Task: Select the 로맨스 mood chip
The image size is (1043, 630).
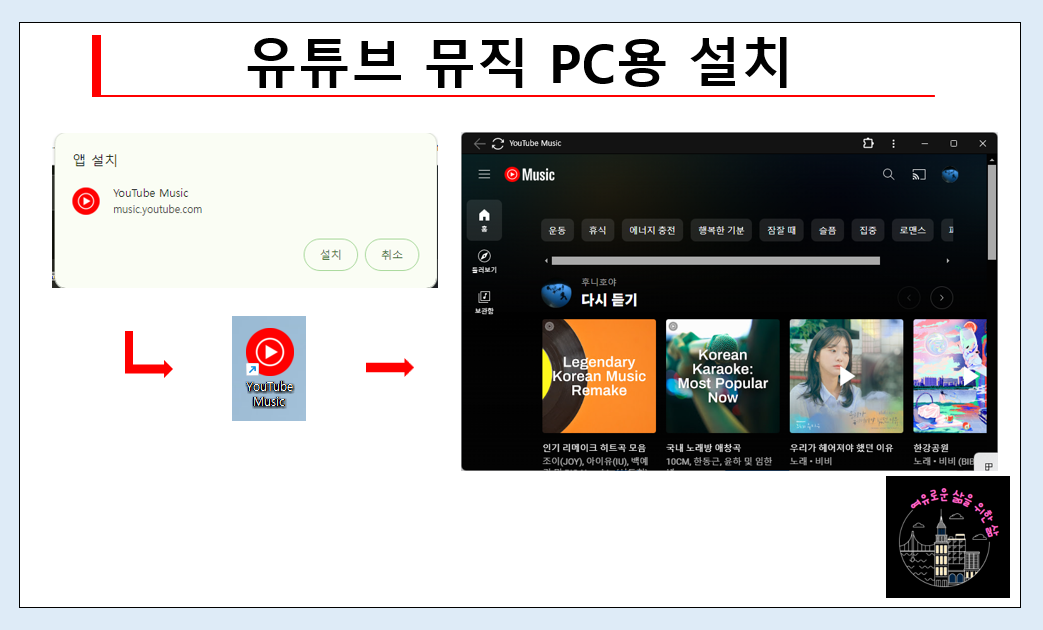Action: coord(913,230)
